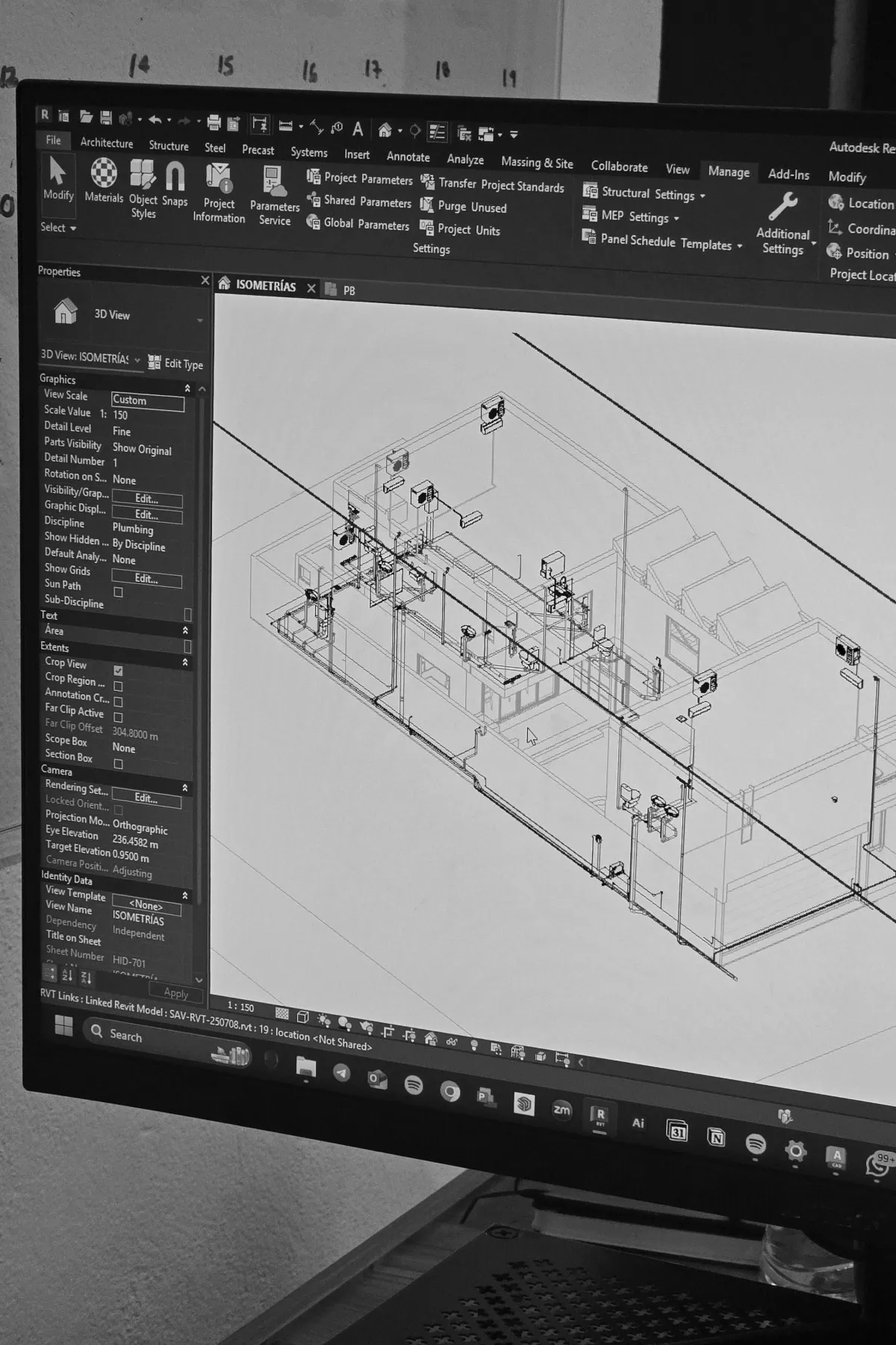Print using the printer icon in the top toolbar

coord(214,122)
